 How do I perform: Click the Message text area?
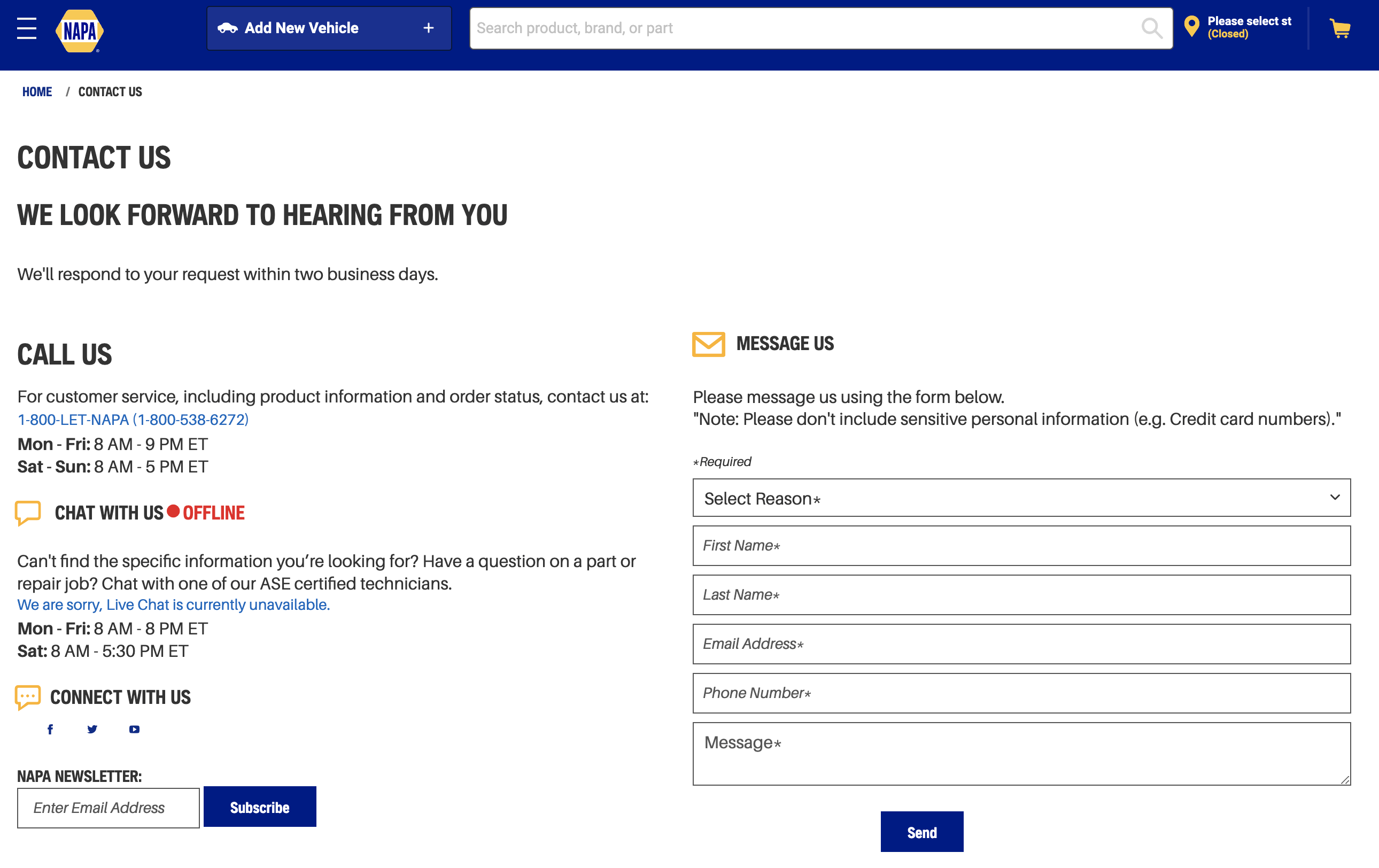pyautogui.click(x=1021, y=754)
